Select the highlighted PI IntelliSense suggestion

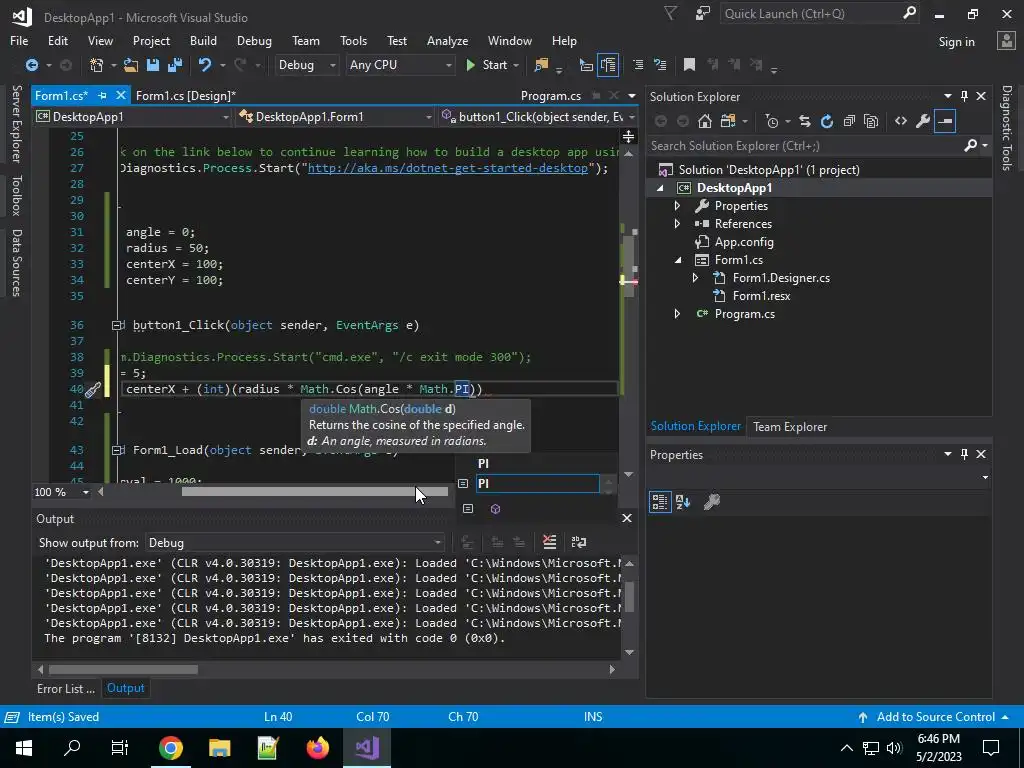[x=537, y=483]
